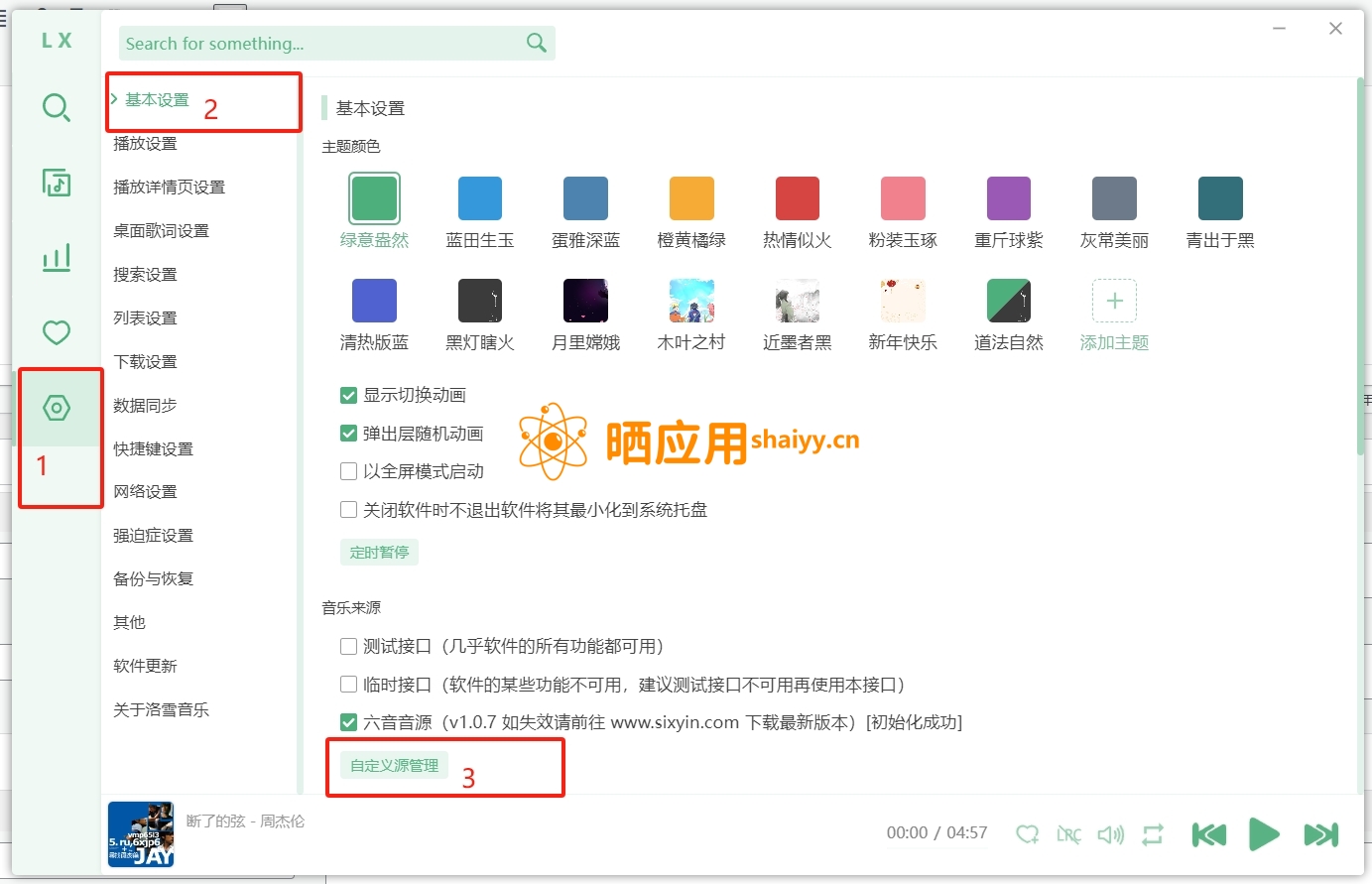Select the 新年快乐 theme image
This screenshot has height=884, width=1372.
pos(903,301)
